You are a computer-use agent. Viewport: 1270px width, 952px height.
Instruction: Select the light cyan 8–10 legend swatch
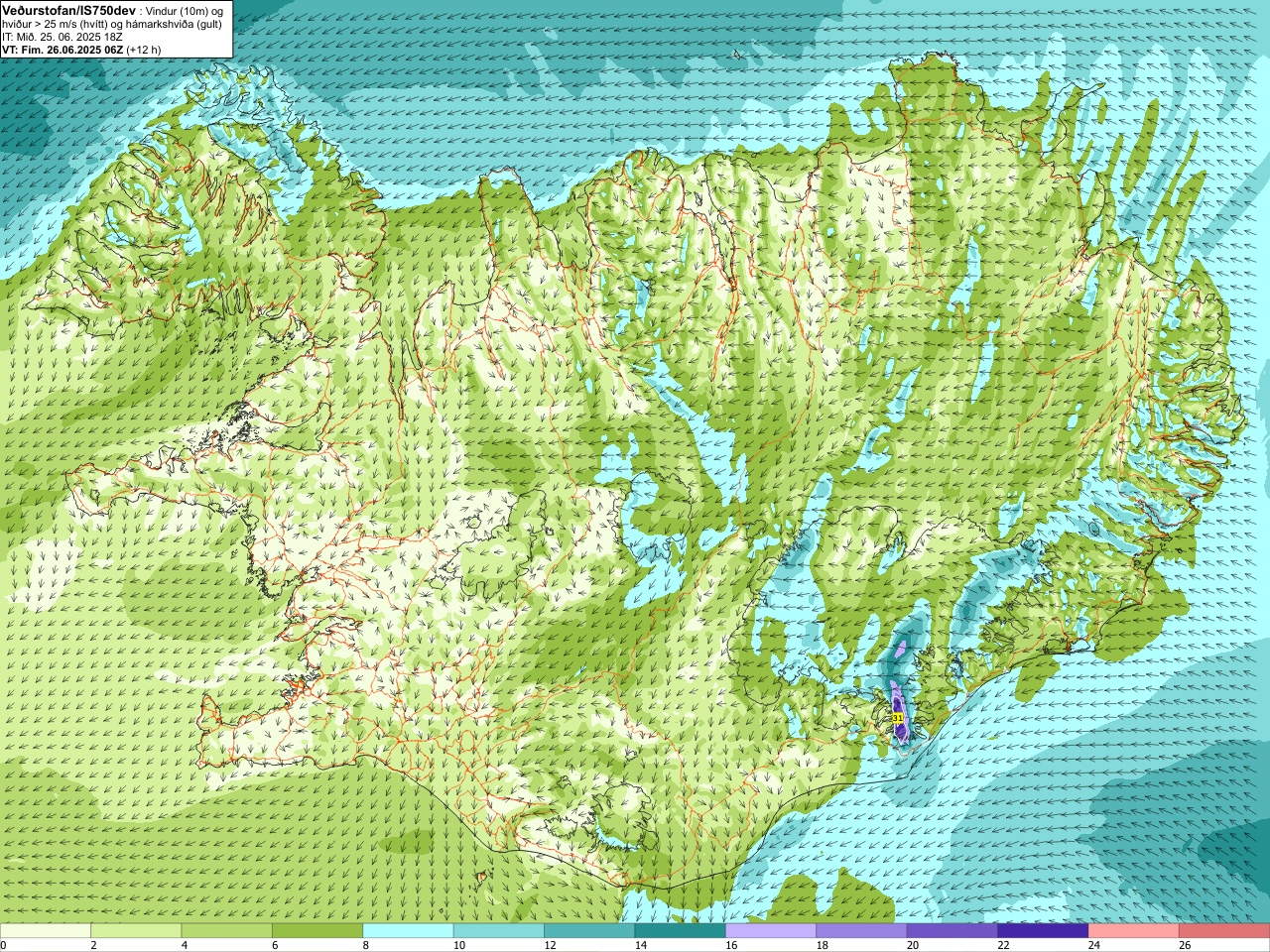pyautogui.click(x=408, y=931)
